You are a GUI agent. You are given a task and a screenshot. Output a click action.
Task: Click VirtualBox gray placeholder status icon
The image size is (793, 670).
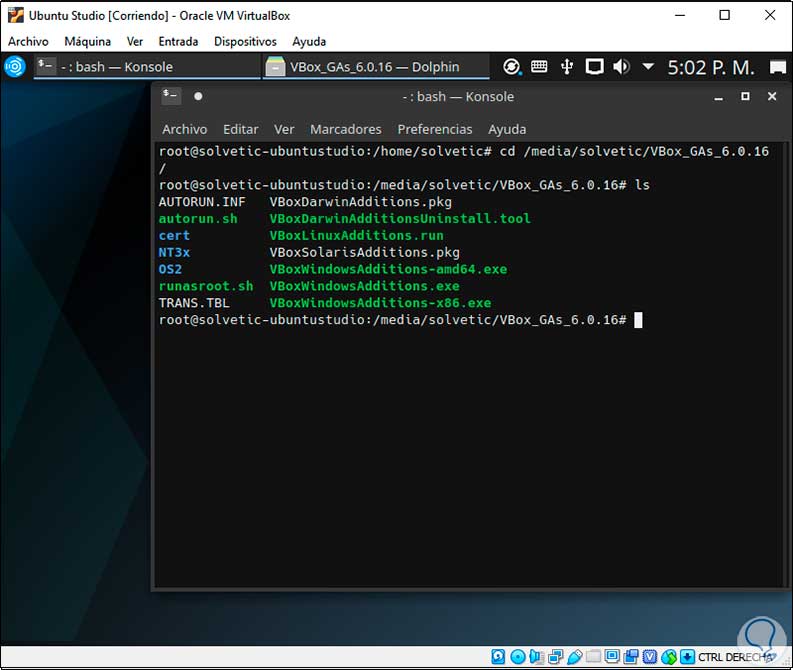(x=593, y=657)
